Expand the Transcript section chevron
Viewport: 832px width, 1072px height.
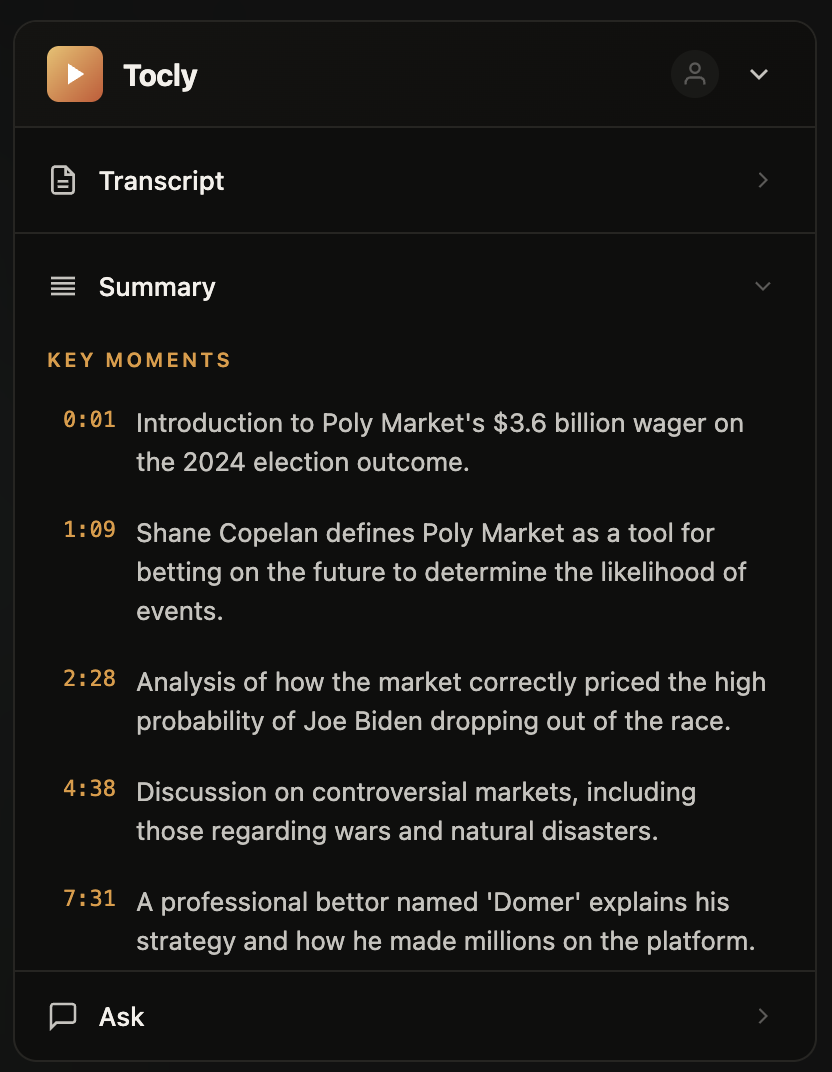pos(763,181)
